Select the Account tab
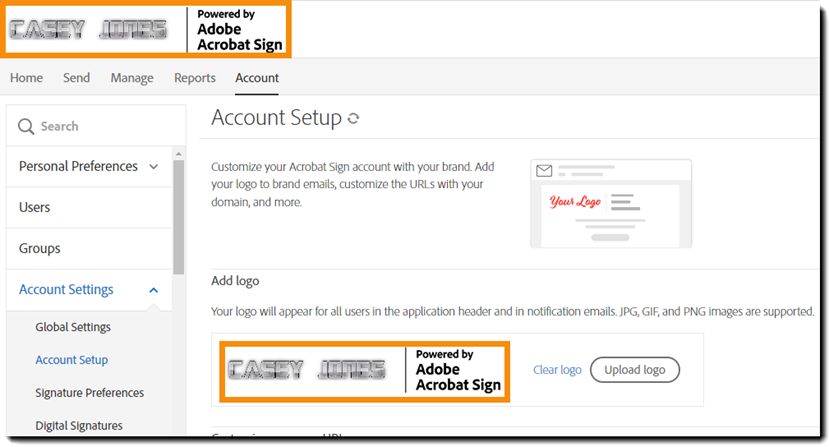 pyautogui.click(x=257, y=78)
